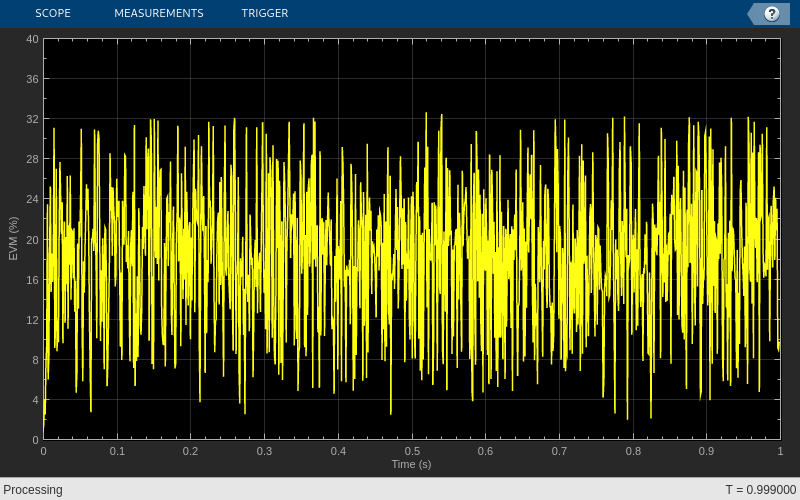The image size is (800, 500).
Task: Click the 0.3 tick label on the time axis
Action: (264, 451)
